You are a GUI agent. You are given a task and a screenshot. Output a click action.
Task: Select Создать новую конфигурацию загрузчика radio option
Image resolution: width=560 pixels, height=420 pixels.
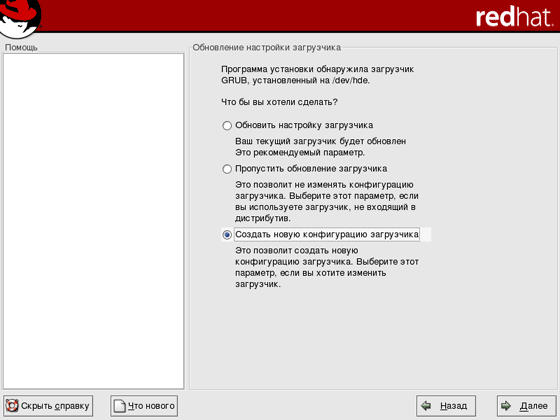(227, 235)
